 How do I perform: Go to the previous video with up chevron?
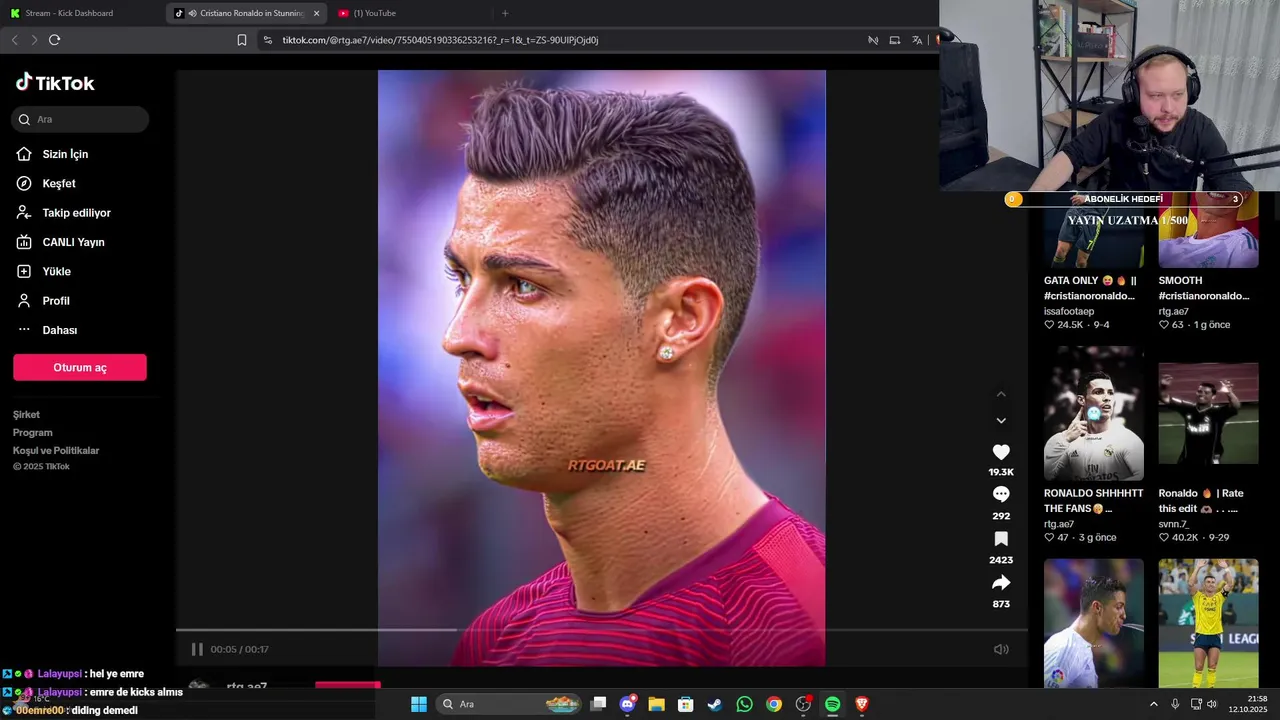coord(1001,394)
